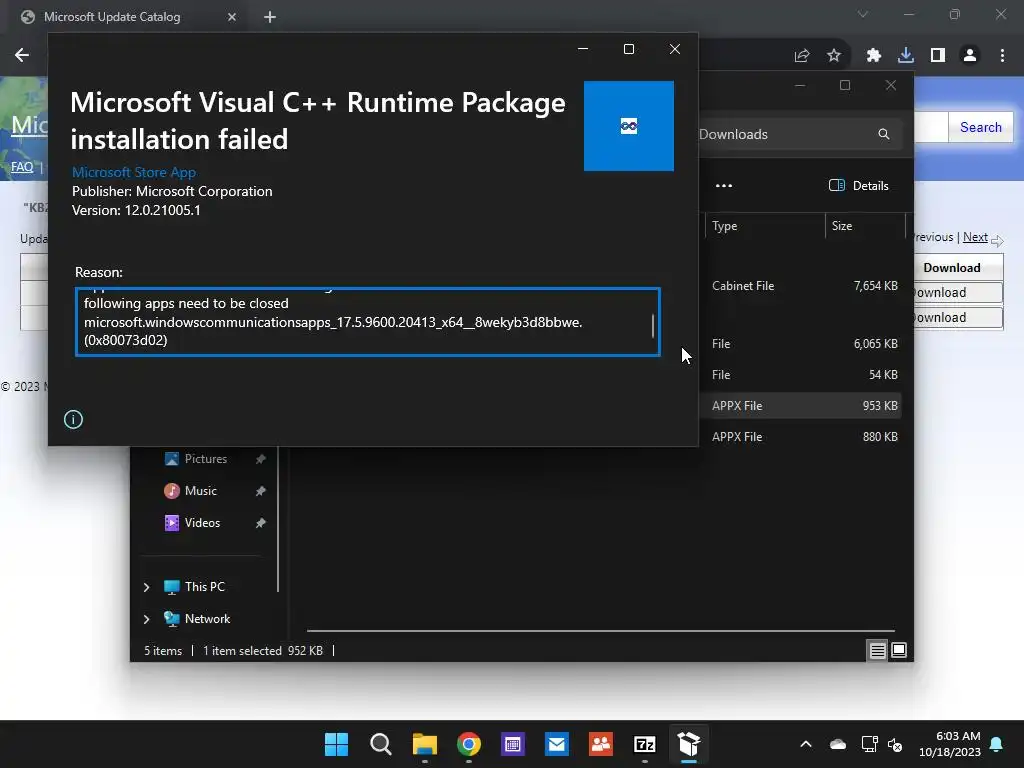Click the Next link on catalog page
Image resolution: width=1024 pixels, height=768 pixels.
coord(975,237)
